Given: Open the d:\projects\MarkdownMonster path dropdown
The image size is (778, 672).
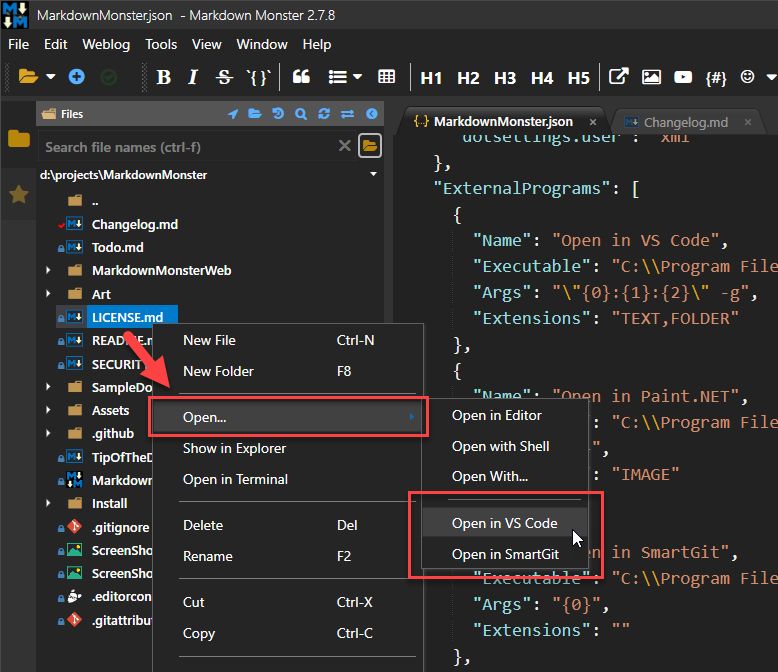Looking at the screenshot, I should click(x=373, y=174).
